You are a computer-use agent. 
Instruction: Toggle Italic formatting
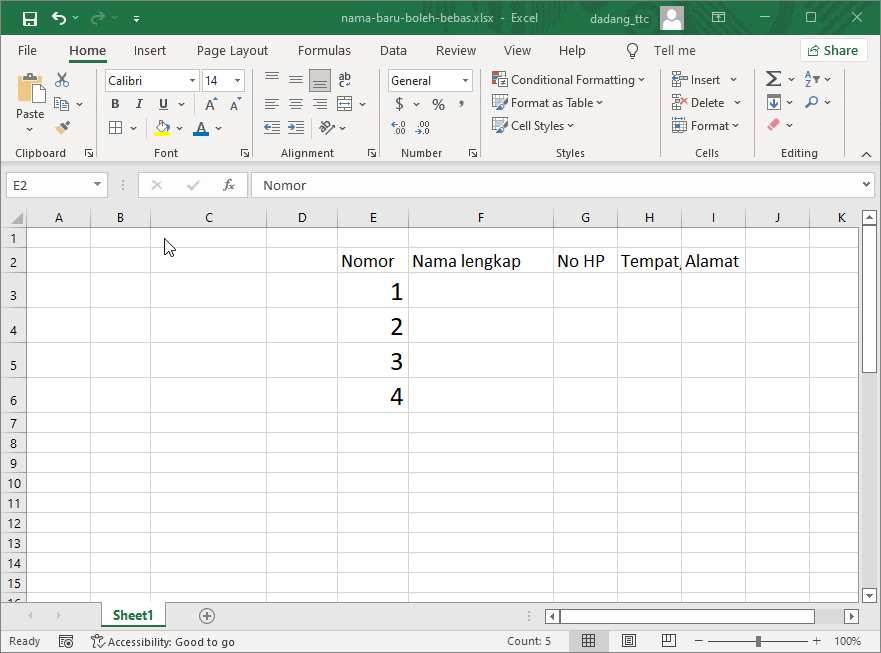(x=139, y=104)
